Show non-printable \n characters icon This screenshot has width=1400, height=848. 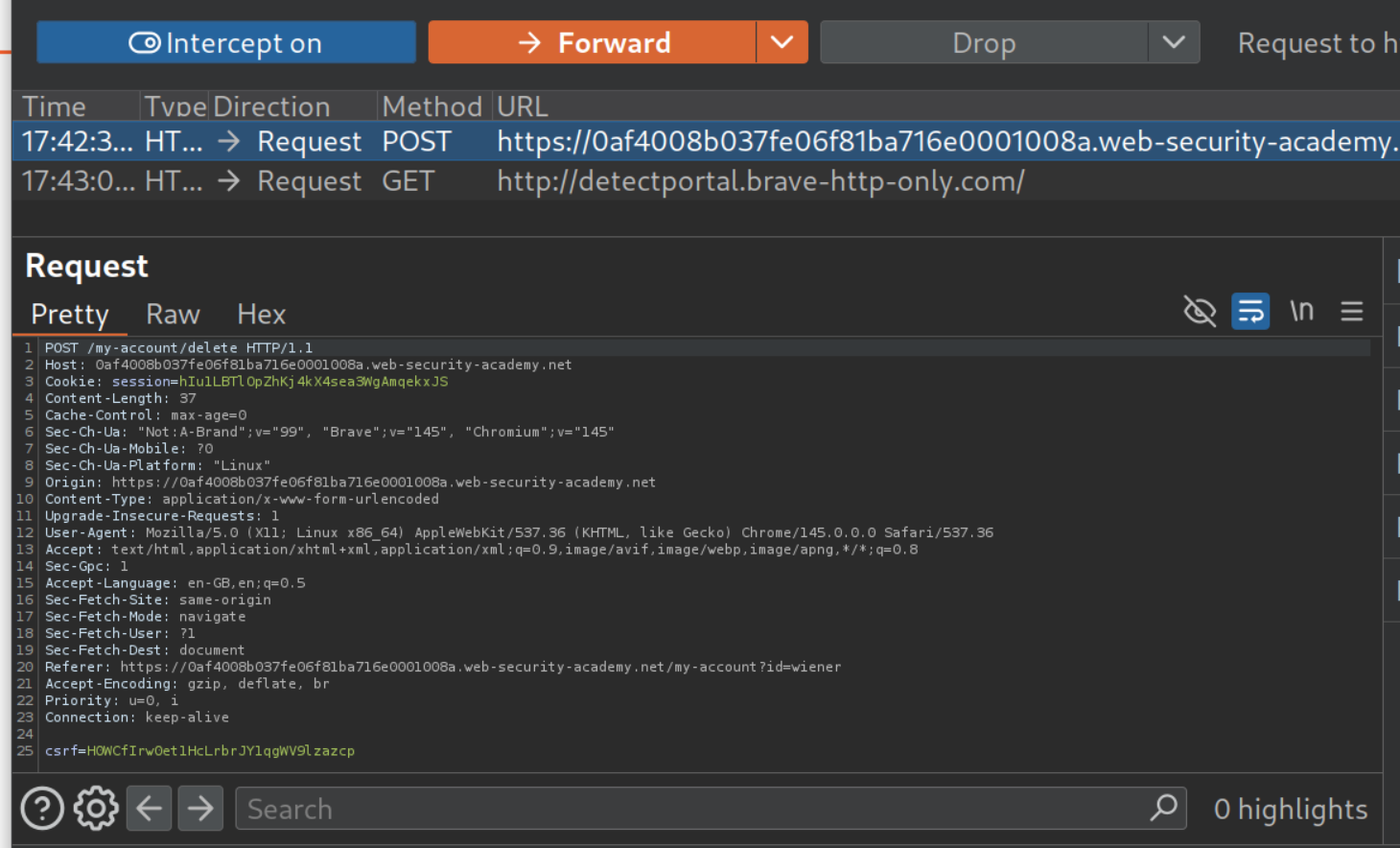point(1301,311)
